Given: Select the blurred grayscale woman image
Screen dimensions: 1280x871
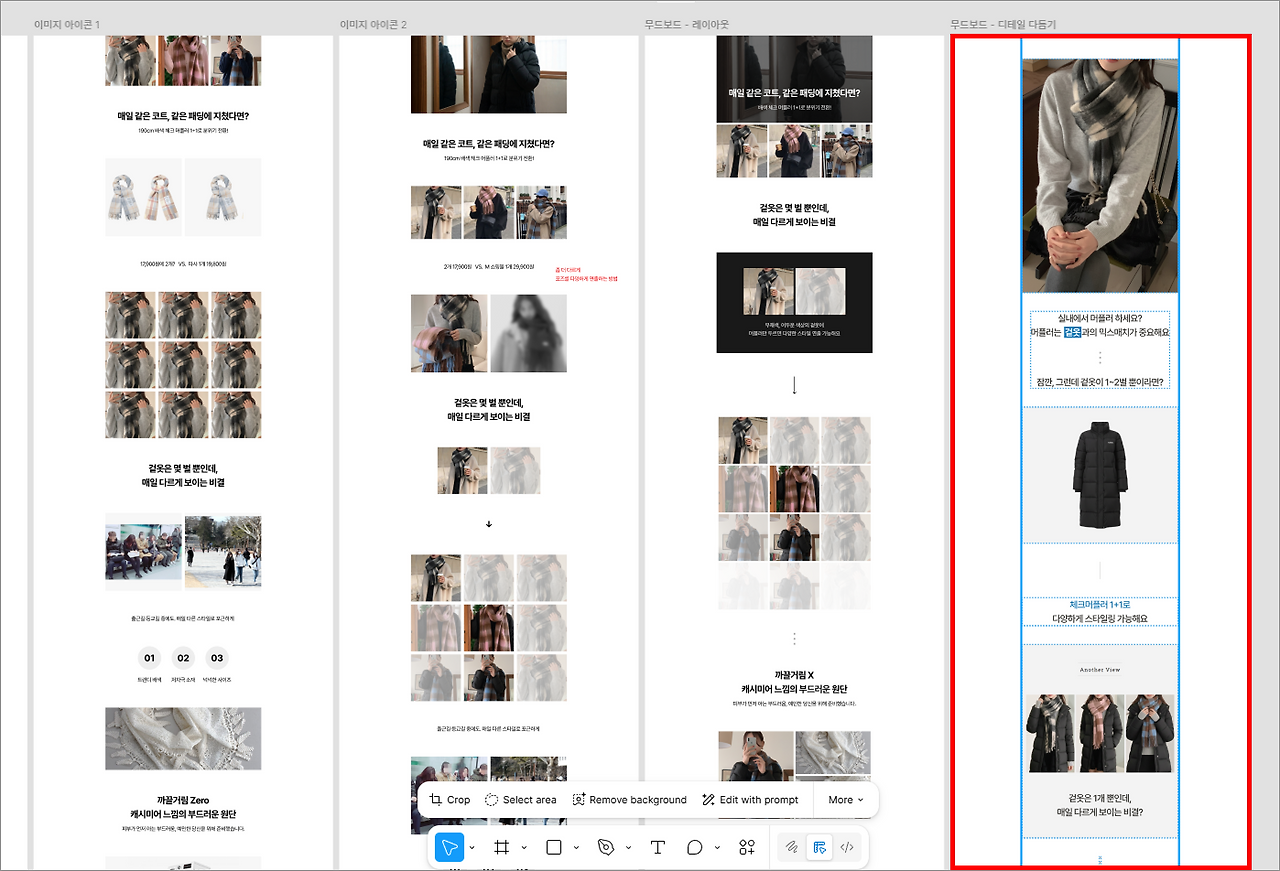Looking at the screenshot, I should point(528,333).
